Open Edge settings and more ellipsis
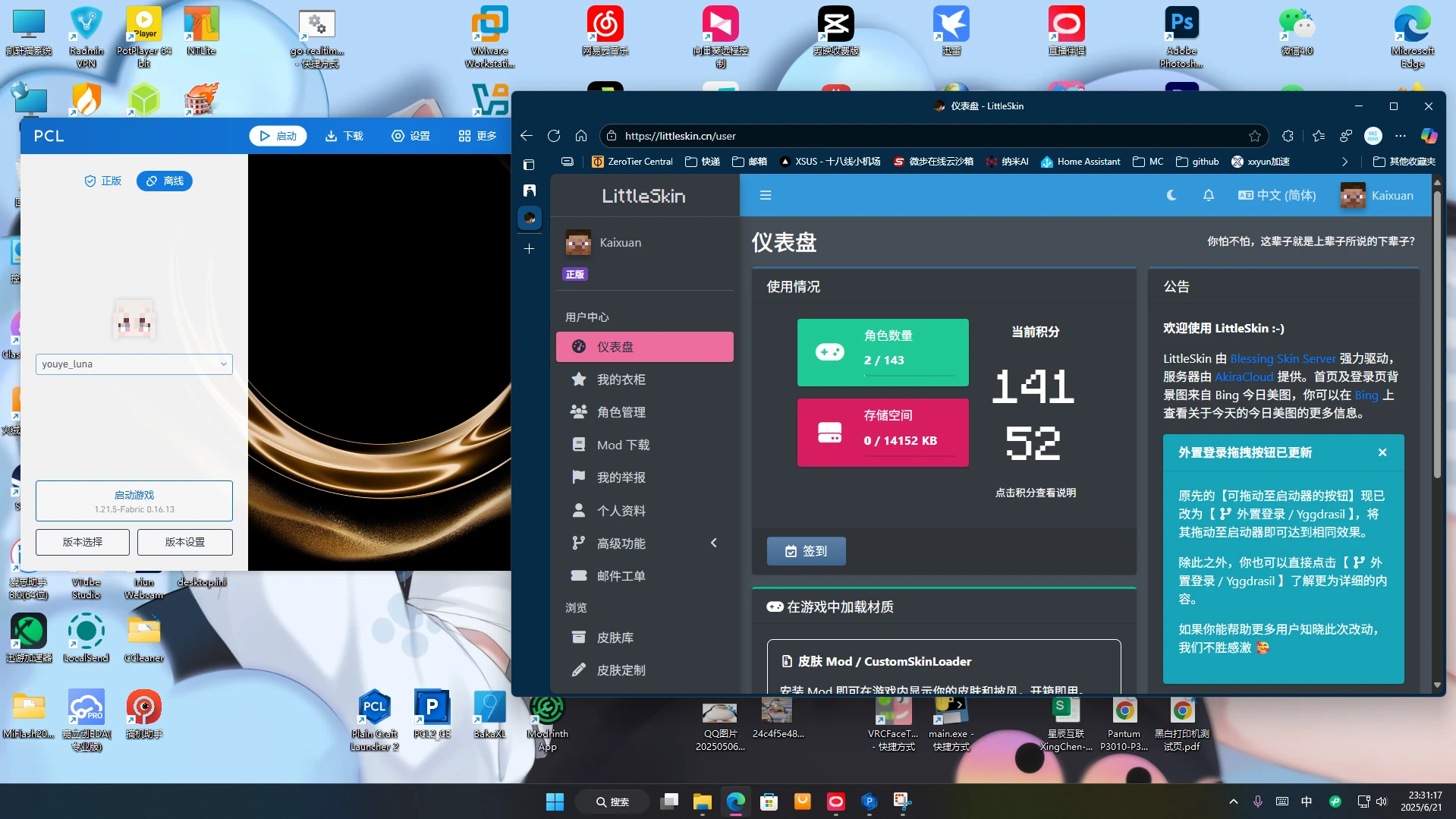1456x819 pixels. pyautogui.click(x=1400, y=136)
